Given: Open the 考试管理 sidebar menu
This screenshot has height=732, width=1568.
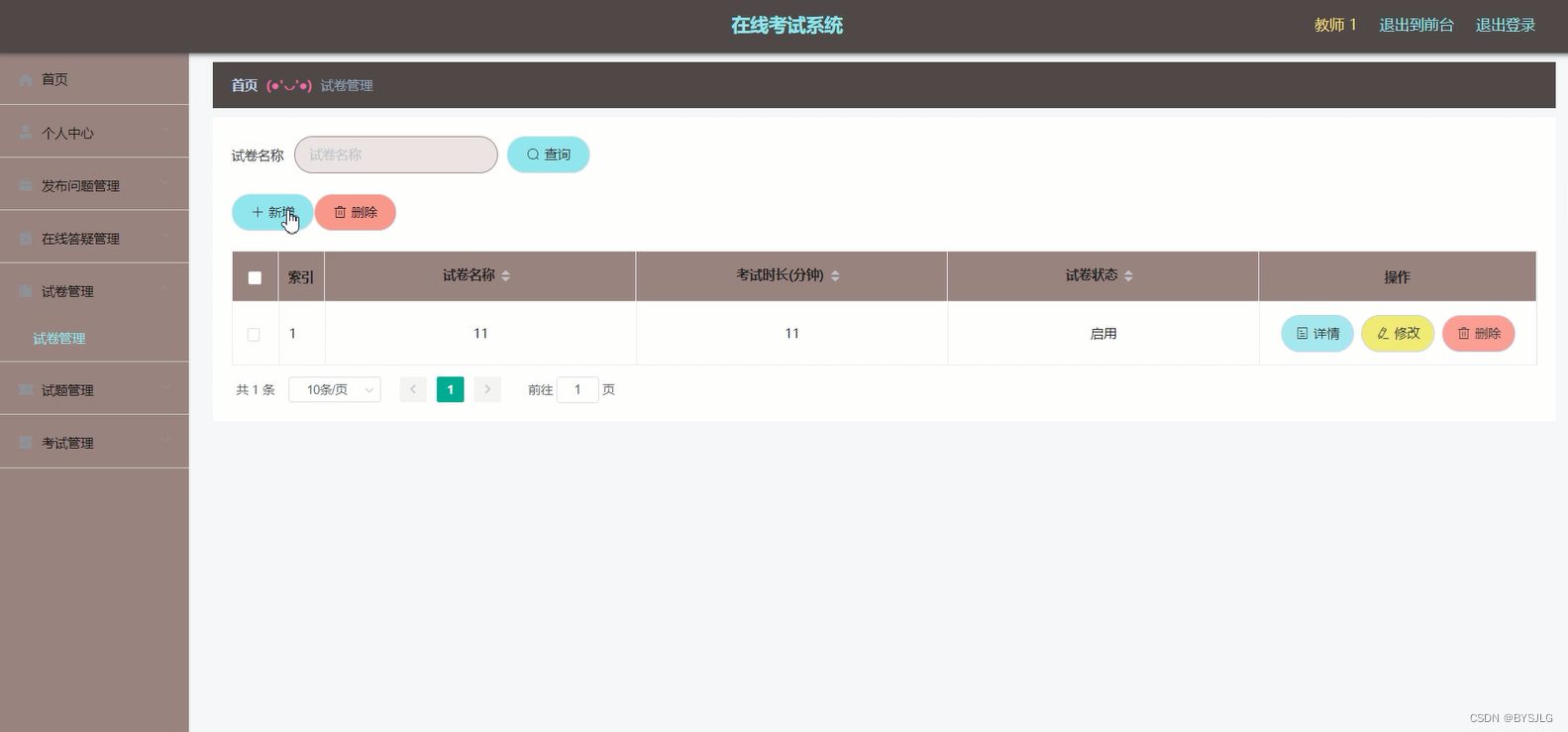Looking at the screenshot, I should coord(94,443).
